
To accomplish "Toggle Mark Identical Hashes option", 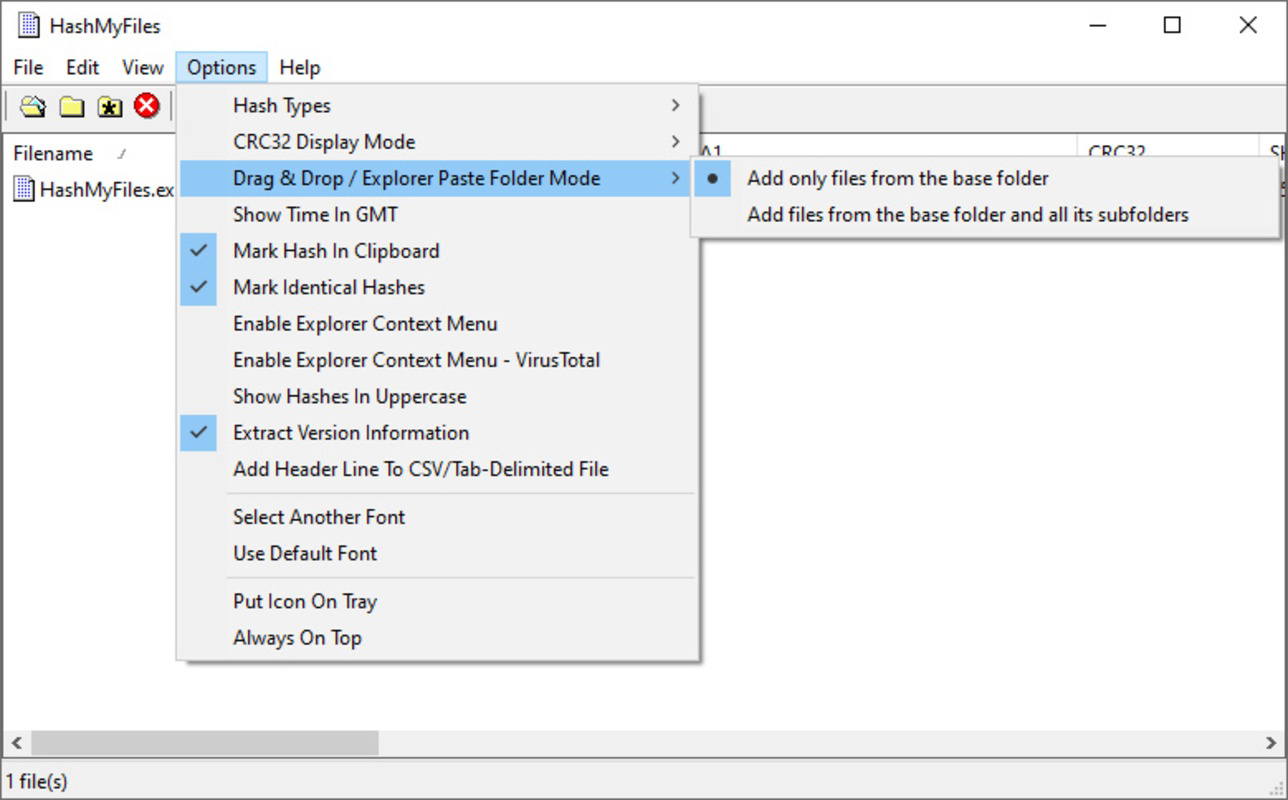I will click(435, 287).
